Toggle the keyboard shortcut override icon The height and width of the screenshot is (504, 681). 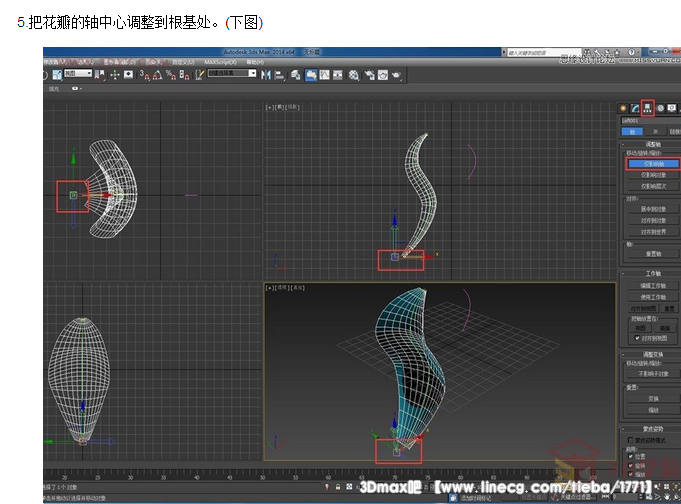click(129, 75)
